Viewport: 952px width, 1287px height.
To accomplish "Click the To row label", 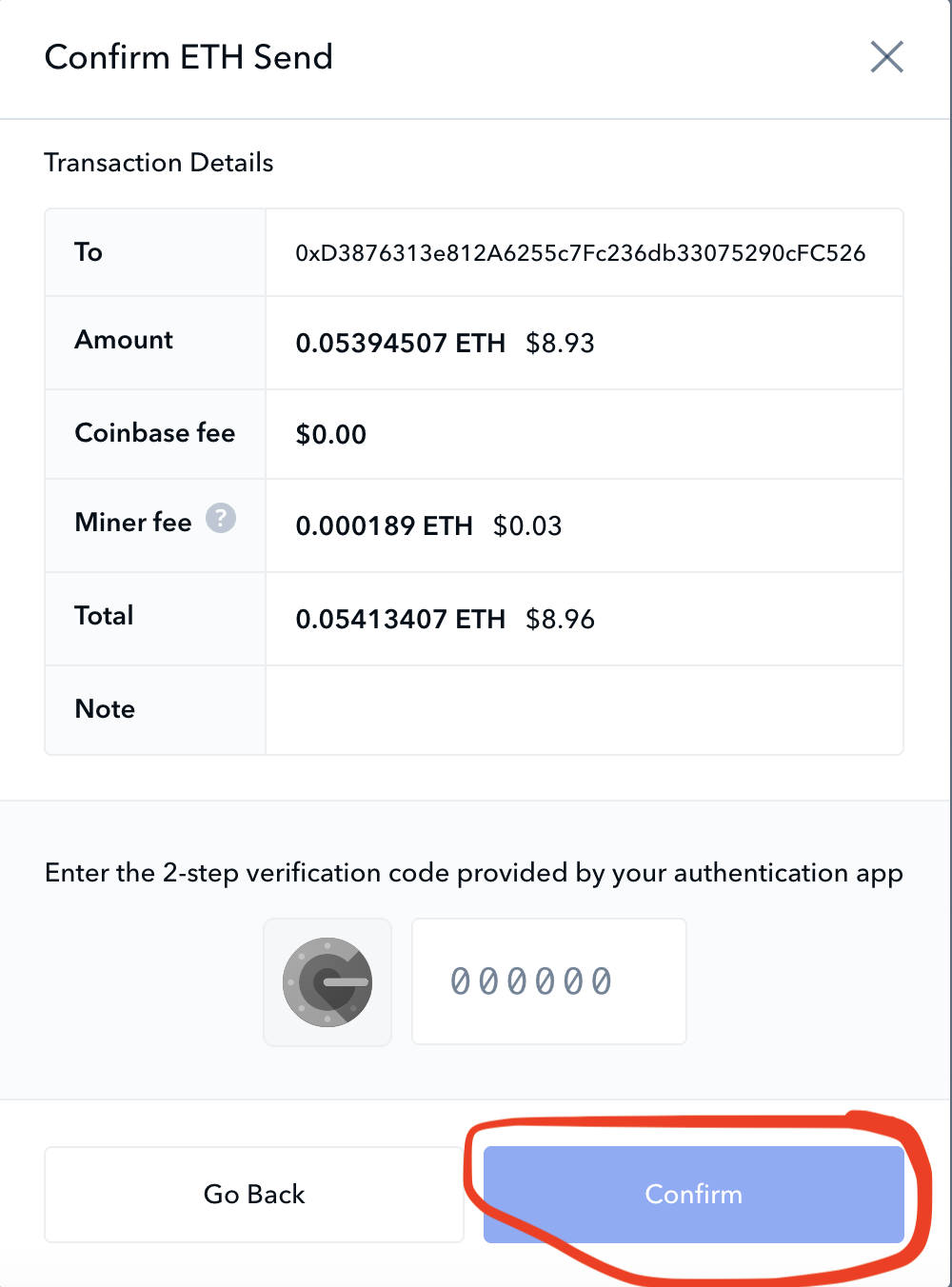I will [89, 252].
